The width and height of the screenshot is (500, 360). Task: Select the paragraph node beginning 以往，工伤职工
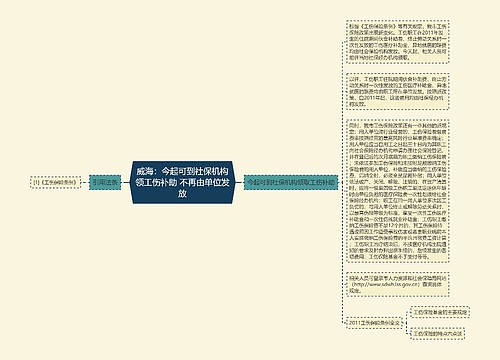(x=398, y=91)
